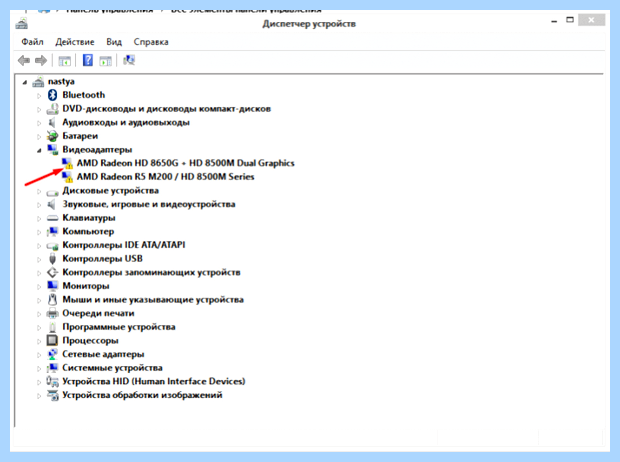620x462 pixels.
Task: Click the Клавиатуры keyboard icon
Action: [52, 218]
